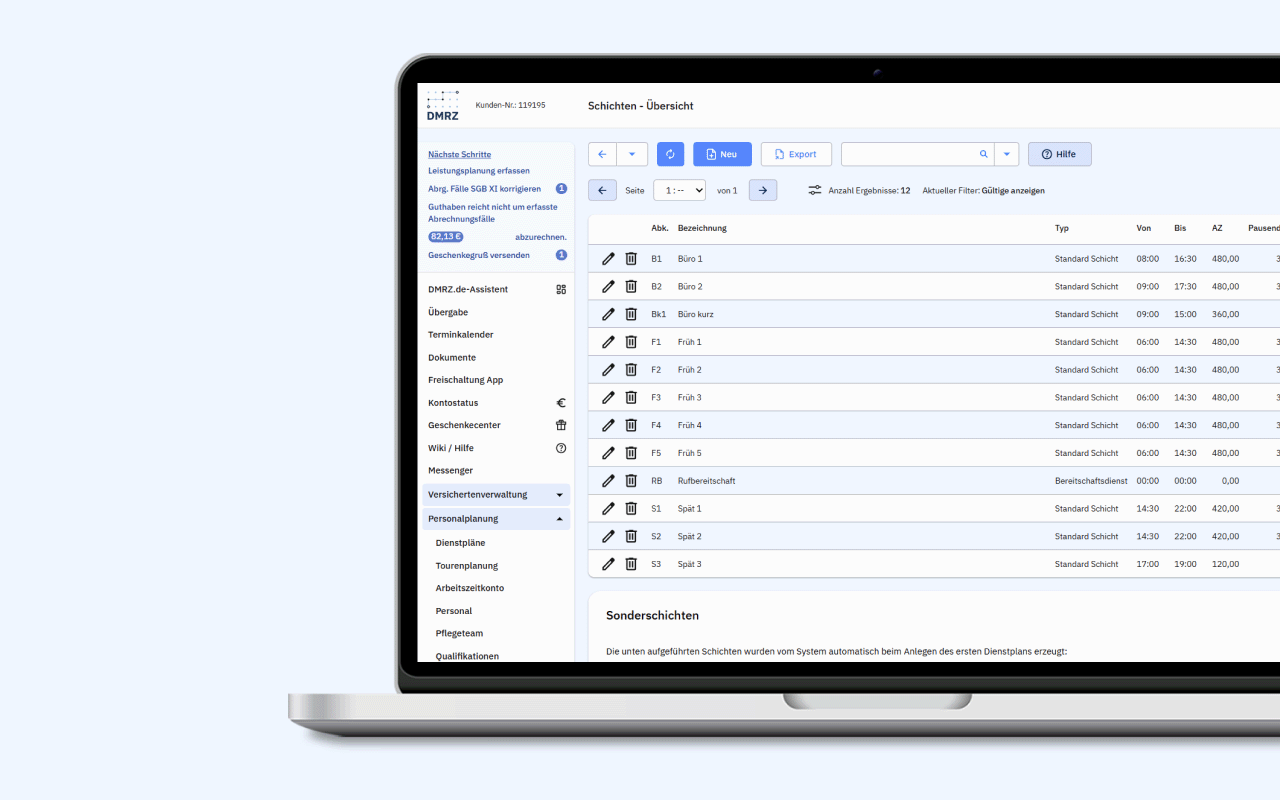Viewport: 1280px width, 800px height.
Task: Select Terminkalender from the sidebar menu
Action: (x=460, y=335)
